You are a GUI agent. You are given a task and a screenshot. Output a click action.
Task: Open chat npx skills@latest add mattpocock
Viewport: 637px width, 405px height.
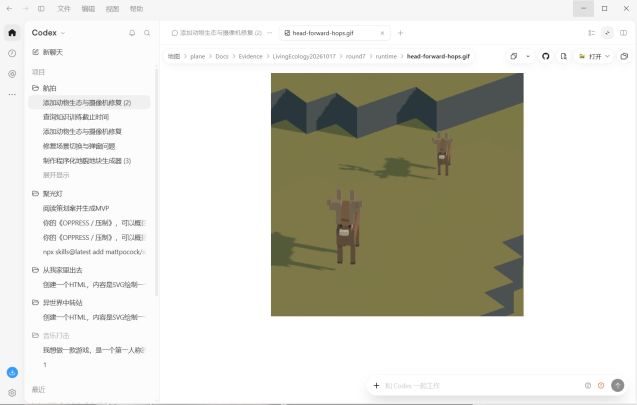(x=89, y=252)
